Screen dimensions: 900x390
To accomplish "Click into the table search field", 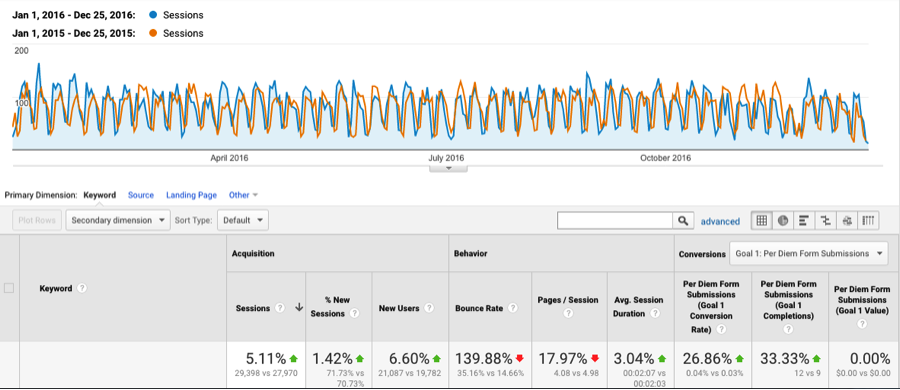I will pyautogui.click(x=615, y=221).
